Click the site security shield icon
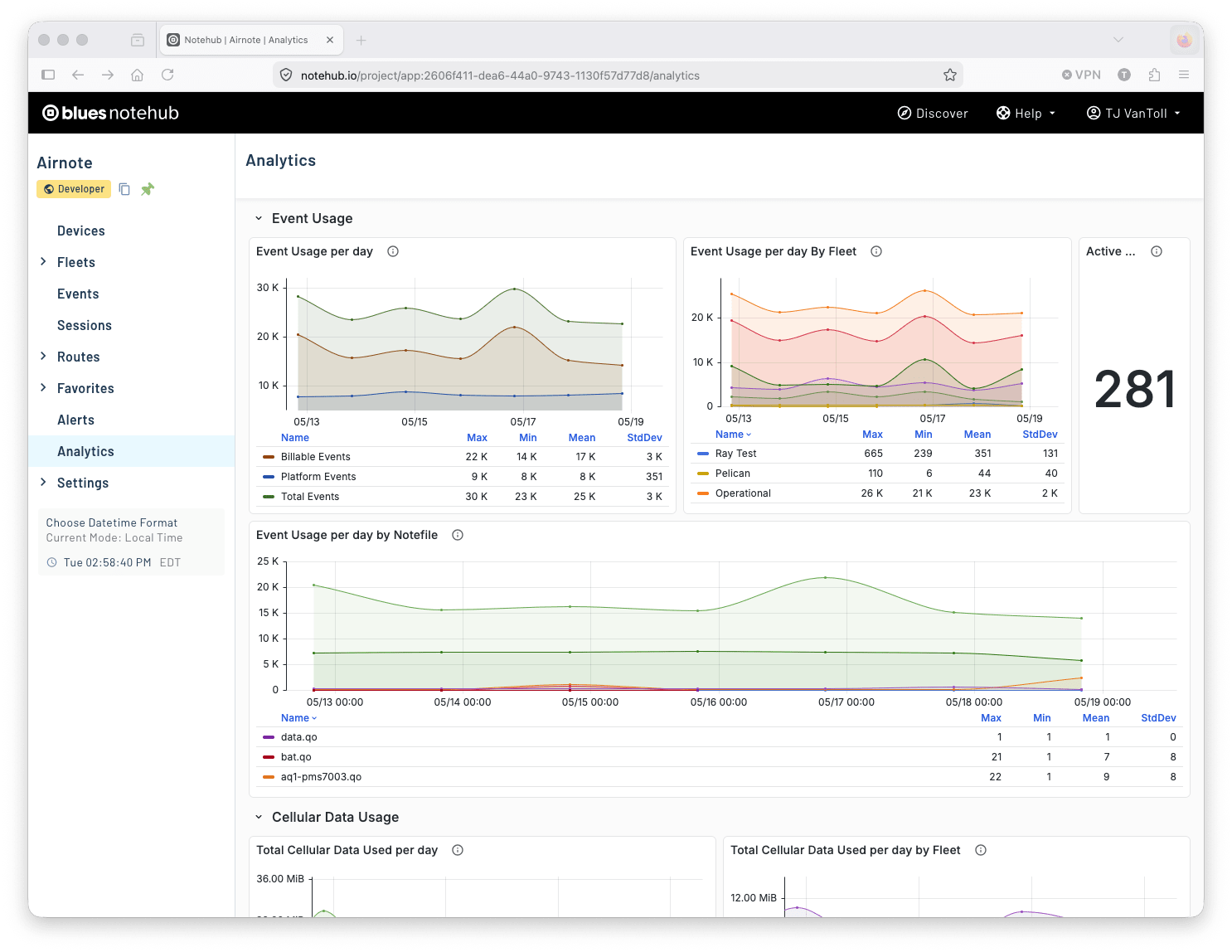 point(286,75)
